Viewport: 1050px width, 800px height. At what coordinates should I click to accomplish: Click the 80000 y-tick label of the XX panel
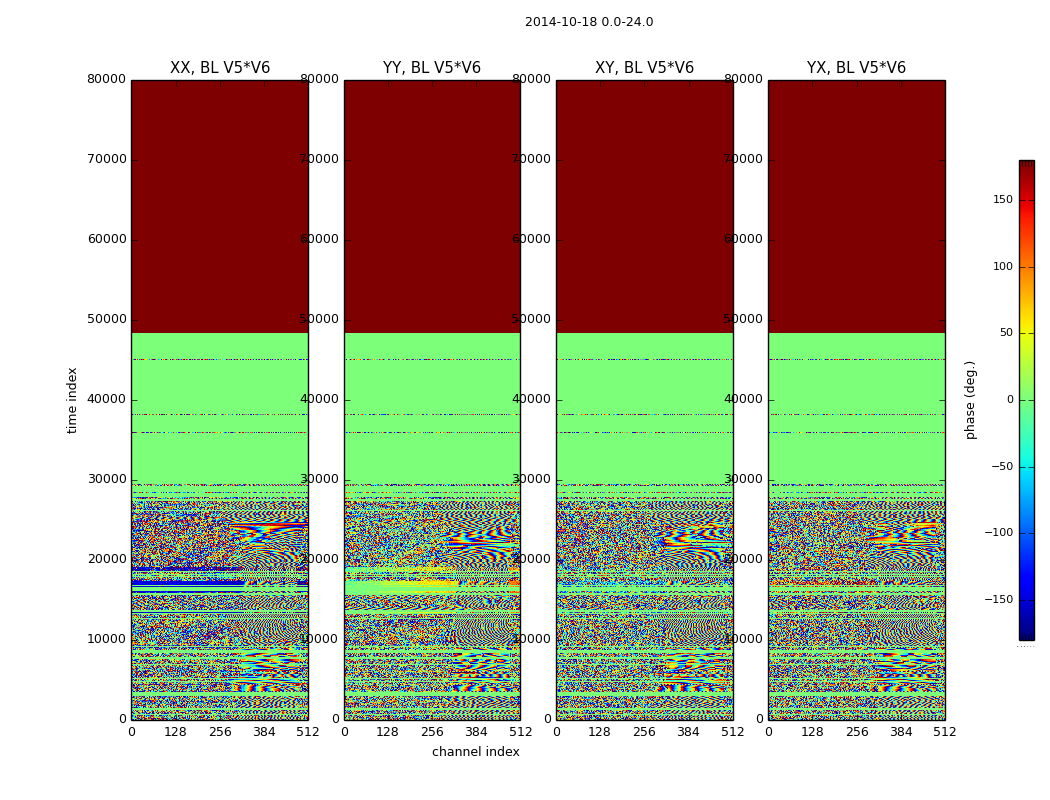[x=106, y=80]
